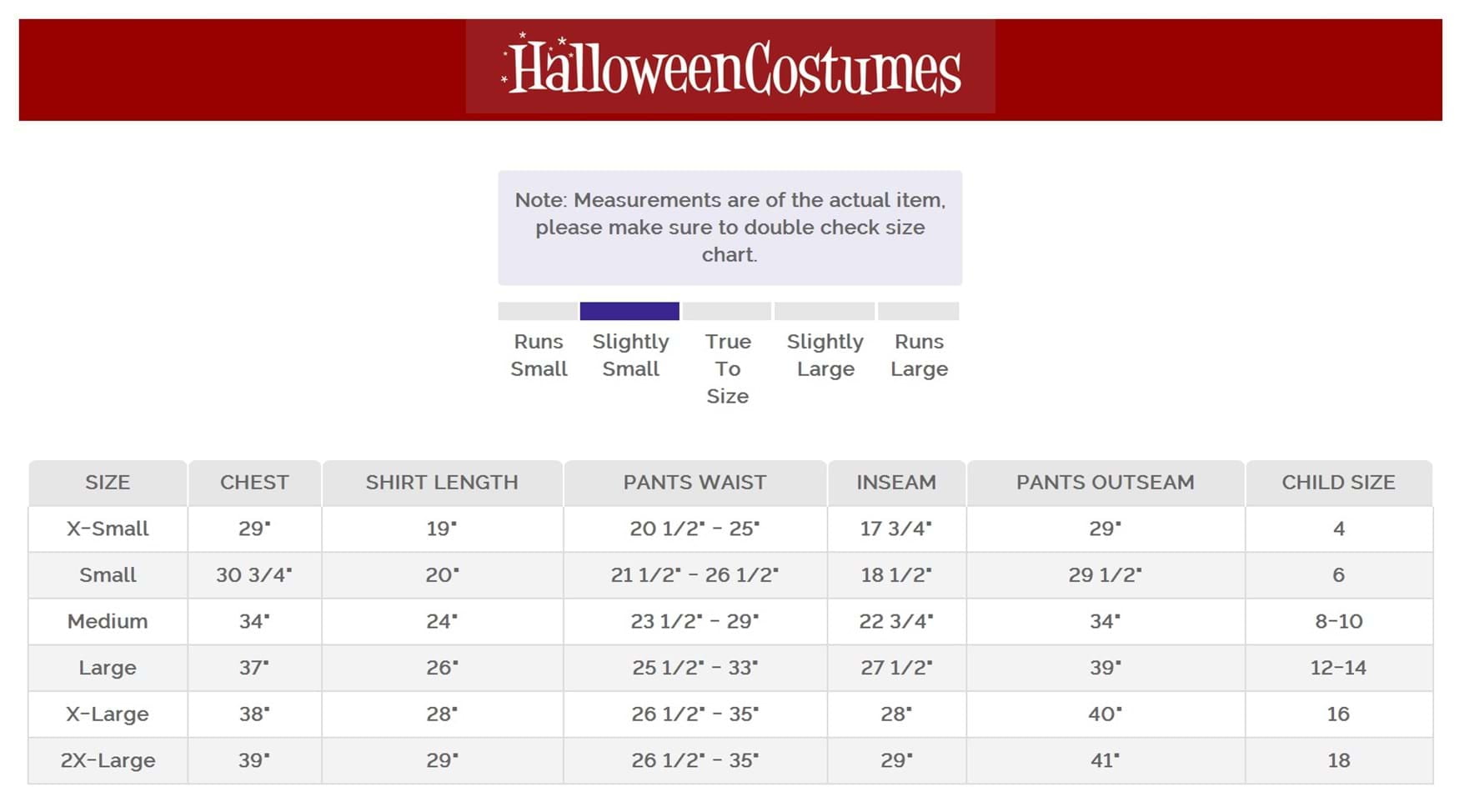This screenshot has width=1459, height=812.
Task: Click the PANTS WAIST column header
Action: point(694,483)
